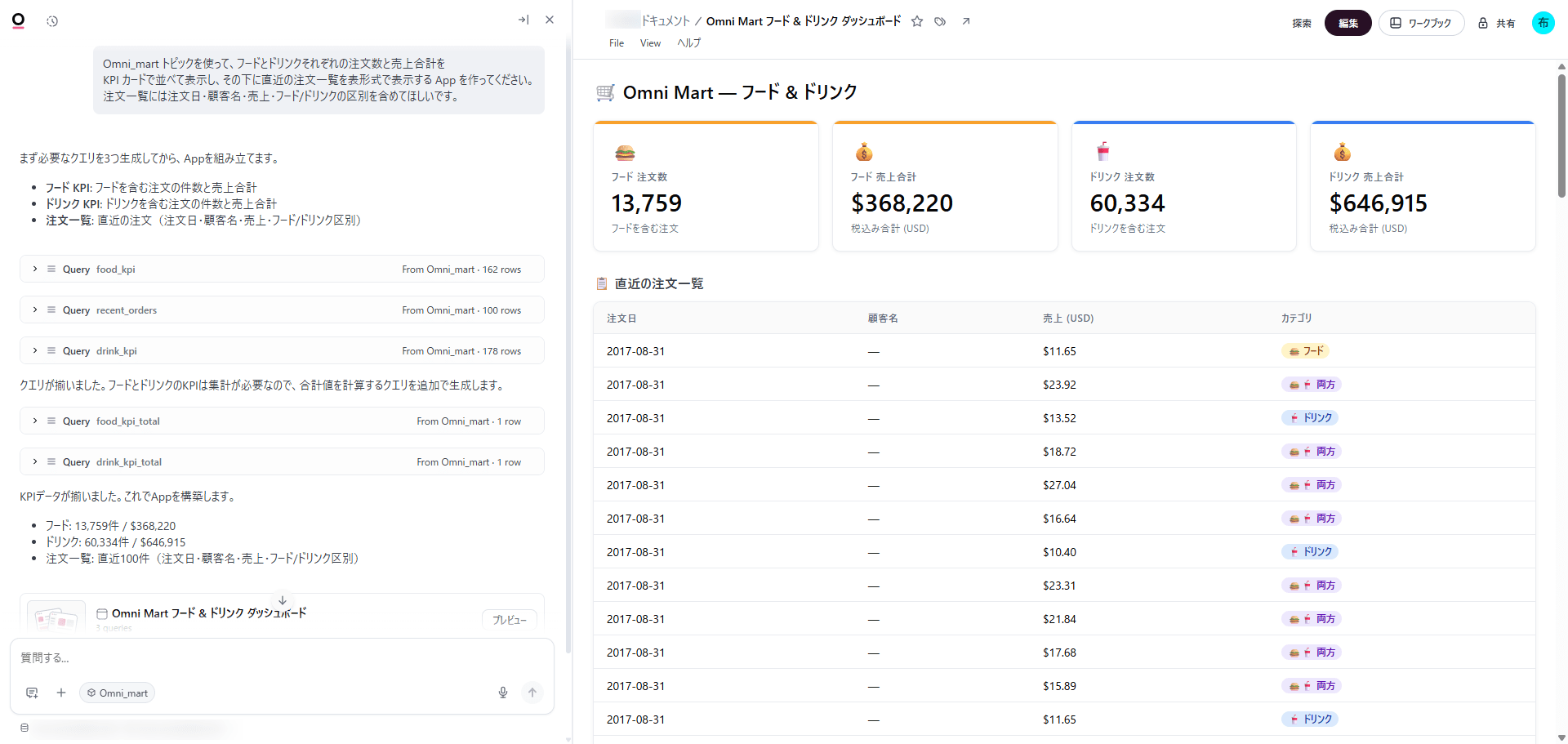Click the 売上 (USD) column header
This screenshot has height=744, width=1568.
1068,319
